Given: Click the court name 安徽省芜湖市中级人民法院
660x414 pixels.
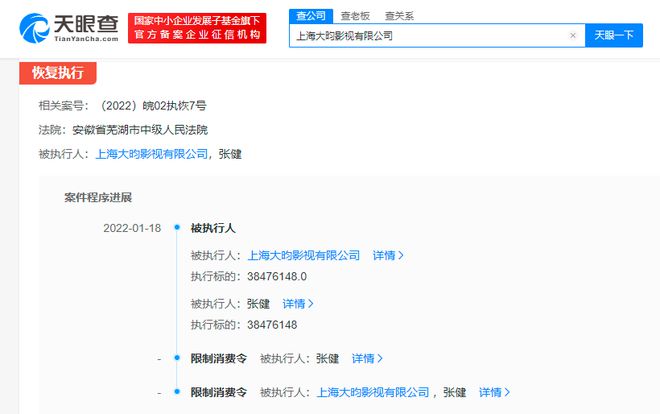Looking at the screenshot, I should pos(140,130).
